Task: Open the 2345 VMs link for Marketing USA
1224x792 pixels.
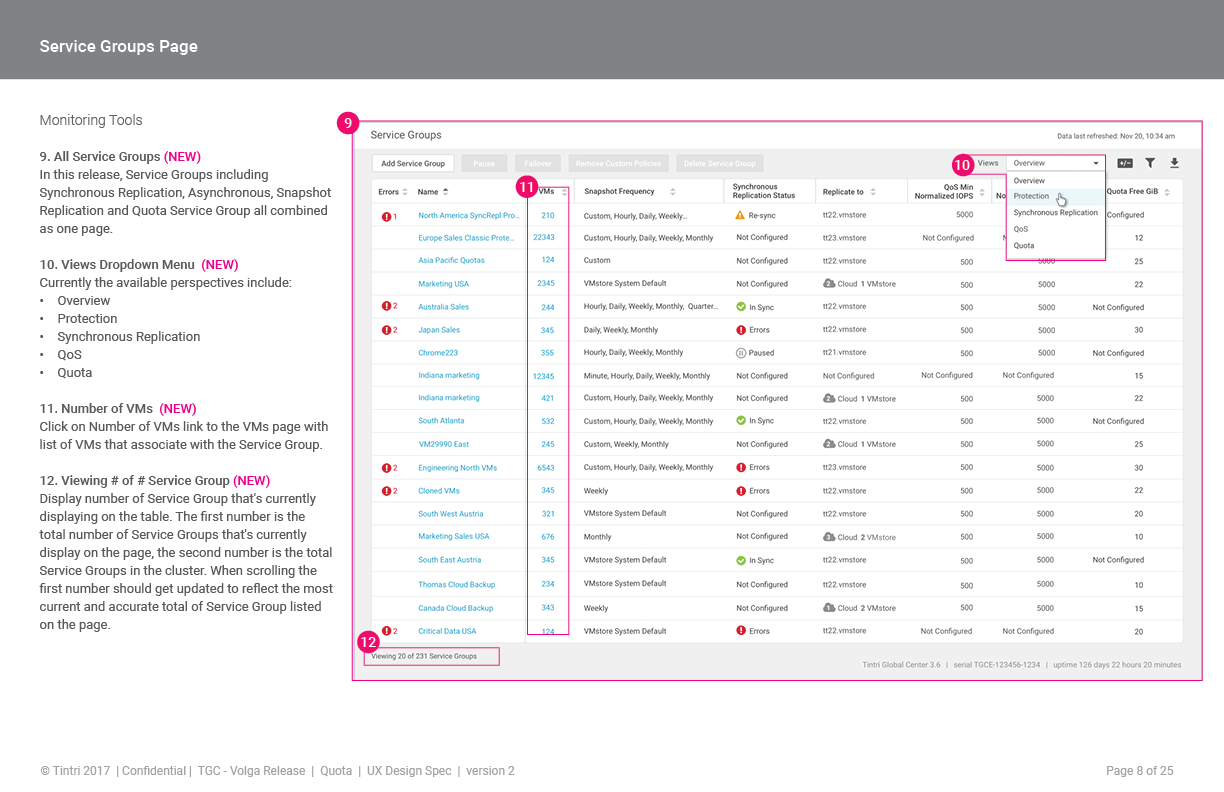Action: click(x=546, y=284)
